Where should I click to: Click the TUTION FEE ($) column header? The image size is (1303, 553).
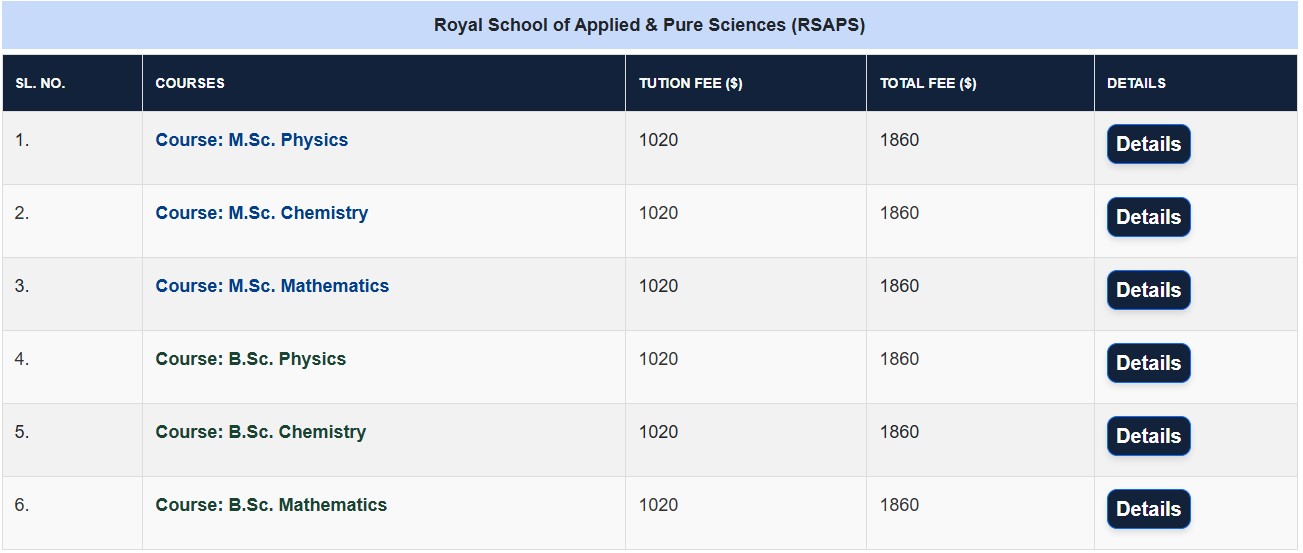coord(691,83)
